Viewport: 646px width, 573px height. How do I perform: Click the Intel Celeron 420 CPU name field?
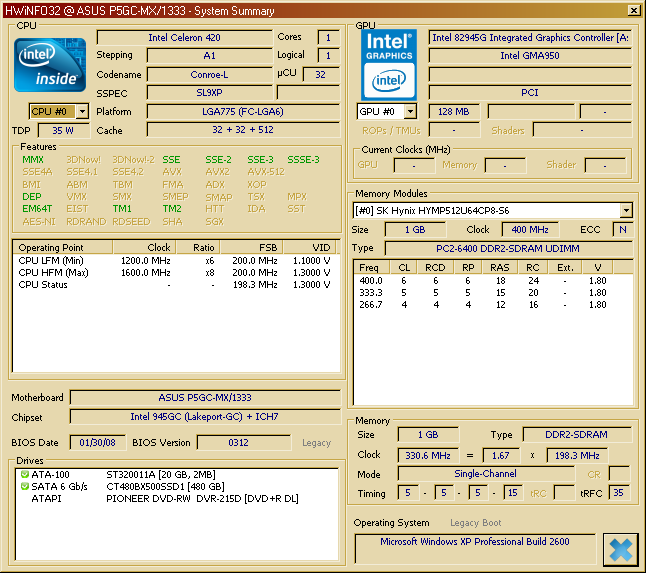184,37
